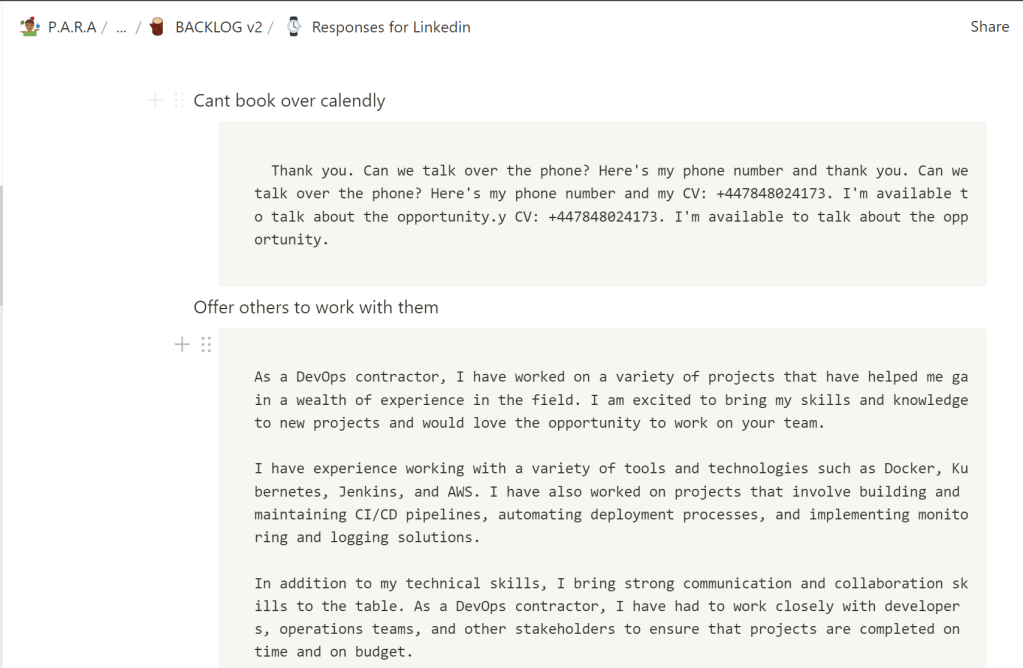This screenshot has height=668, width=1023.
Task: Click the watch icon beside Responses for Linkedin
Action: (x=294, y=27)
